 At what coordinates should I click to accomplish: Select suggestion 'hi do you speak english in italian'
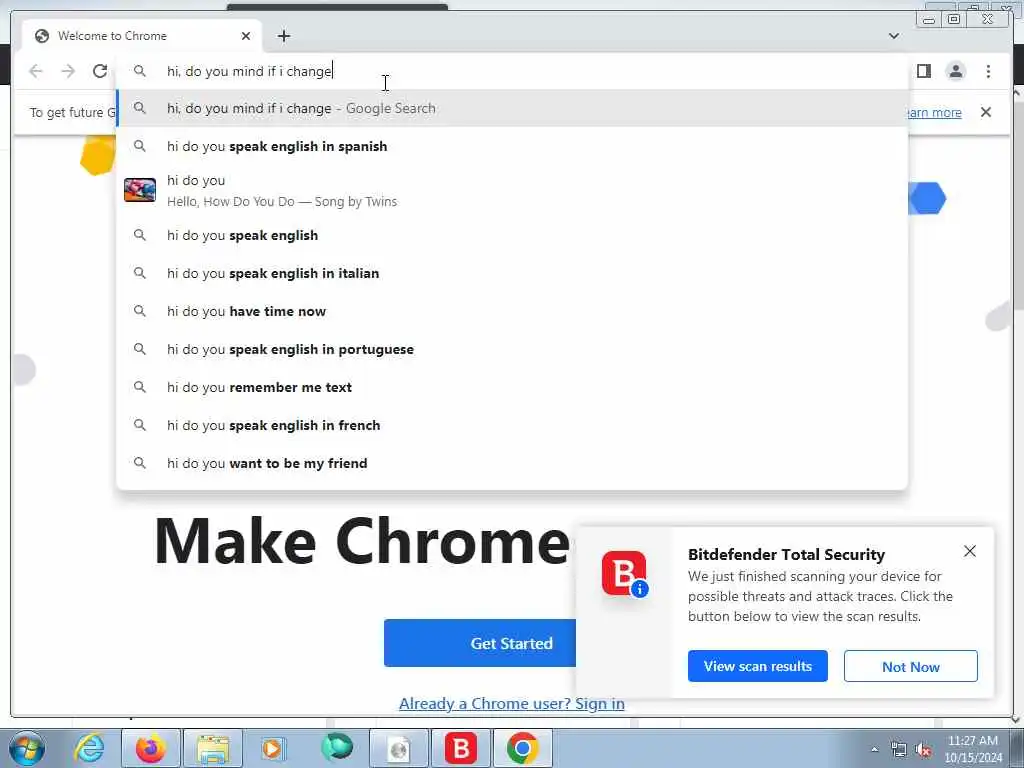(x=512, y=273)
